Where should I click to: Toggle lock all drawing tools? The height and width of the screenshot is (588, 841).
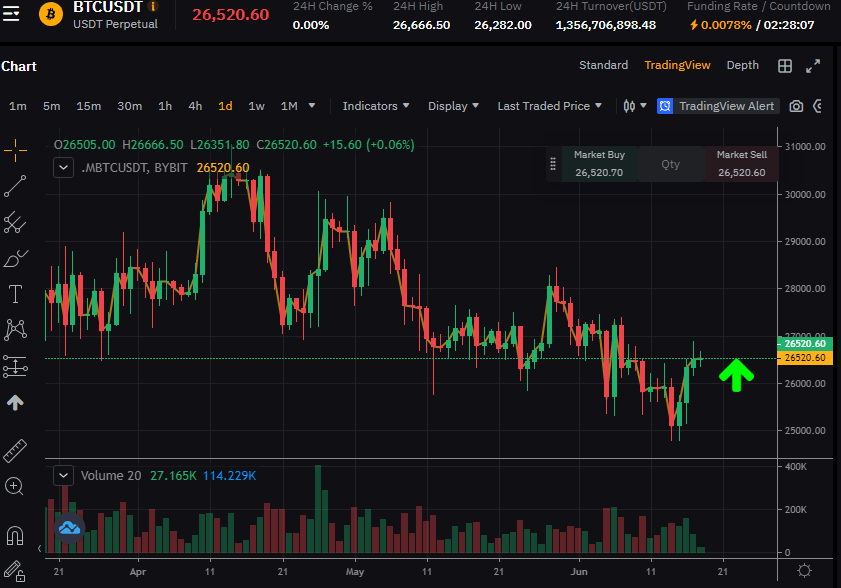[14, 571]
